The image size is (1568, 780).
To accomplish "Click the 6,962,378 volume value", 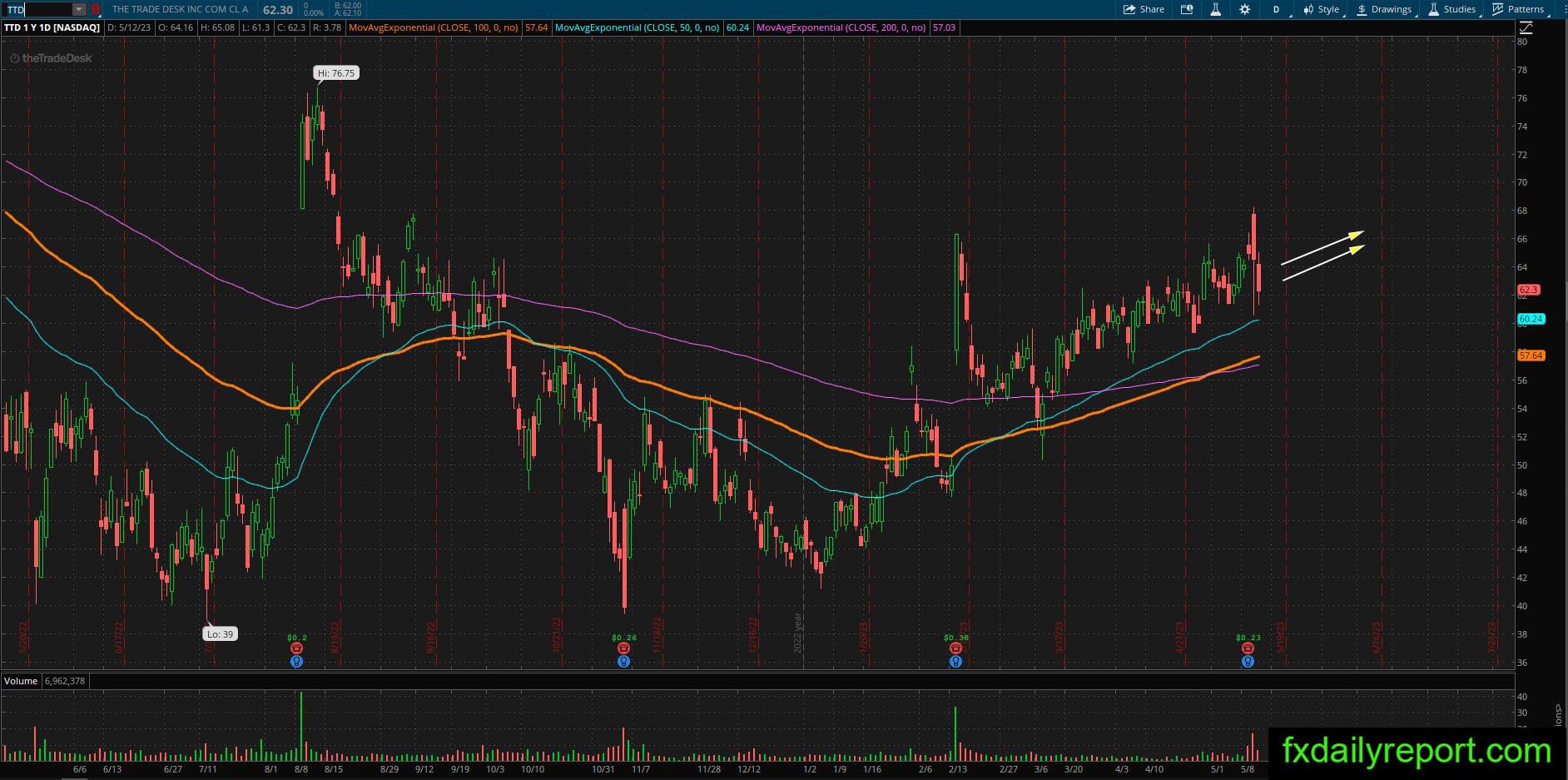I will click(x=65, y=681).
